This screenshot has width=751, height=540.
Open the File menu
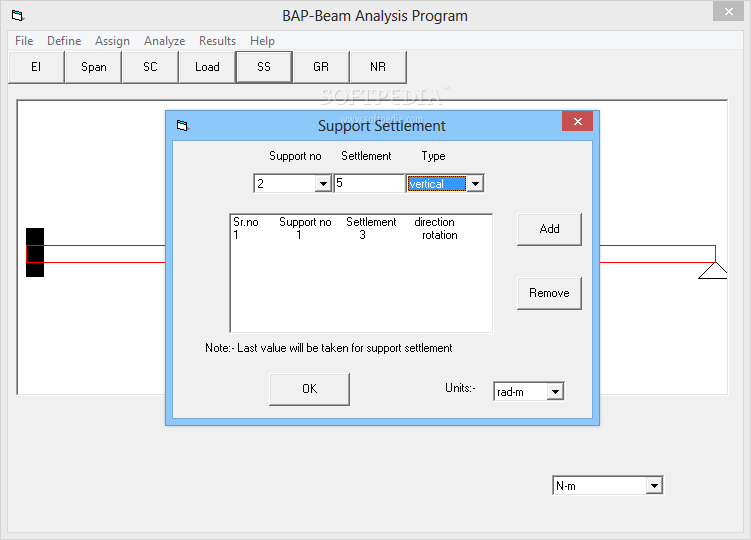click(24, 41)
